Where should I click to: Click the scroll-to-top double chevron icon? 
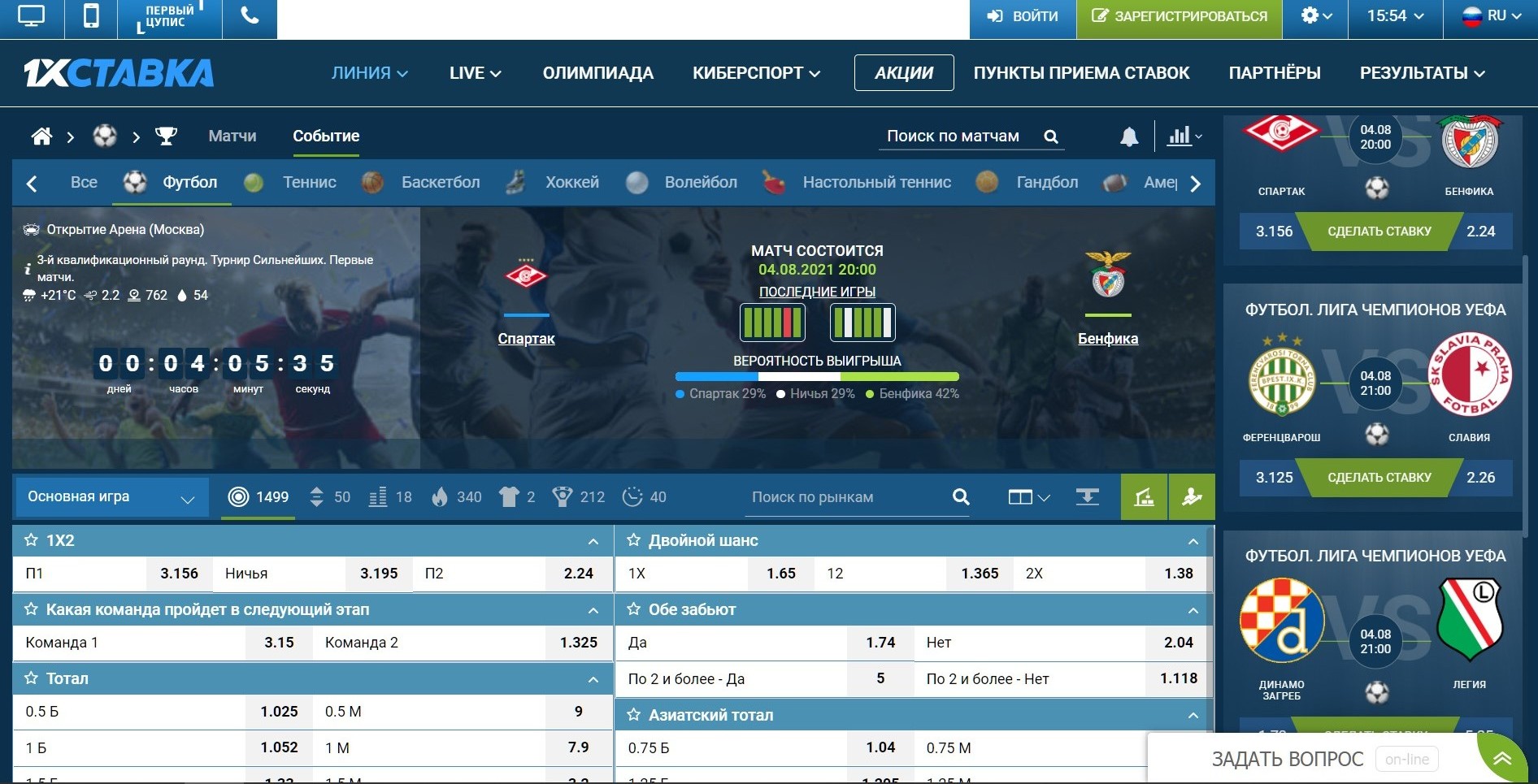[x=1501, y=759]
